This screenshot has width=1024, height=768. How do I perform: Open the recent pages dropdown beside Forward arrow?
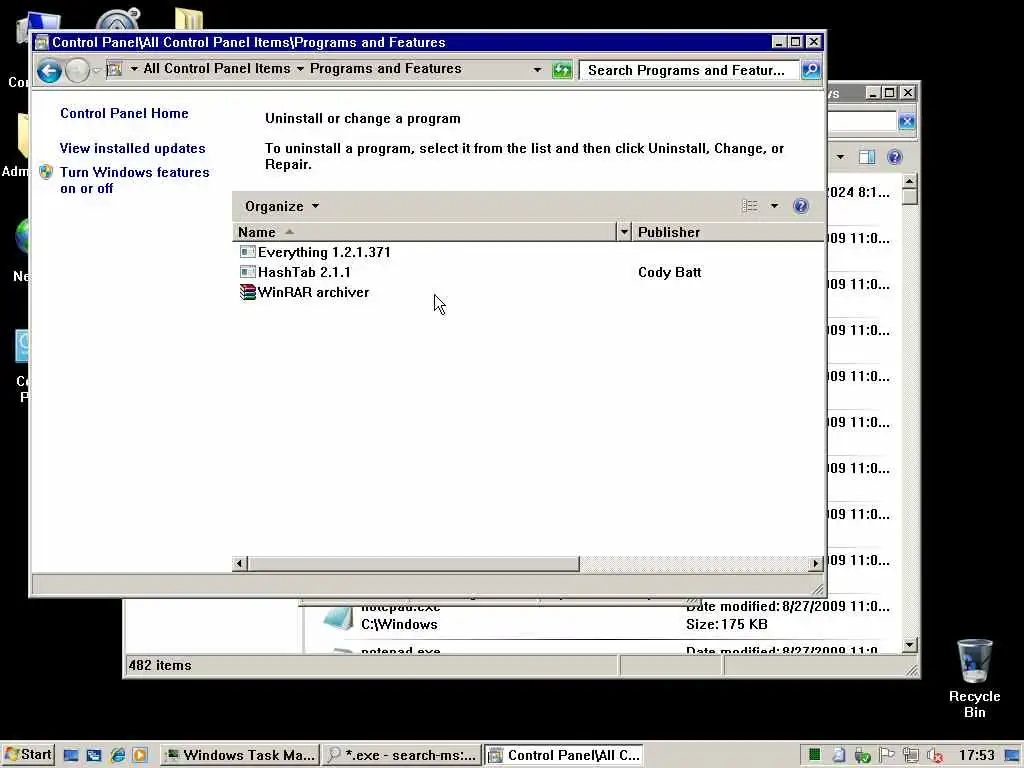pos(96,70)
